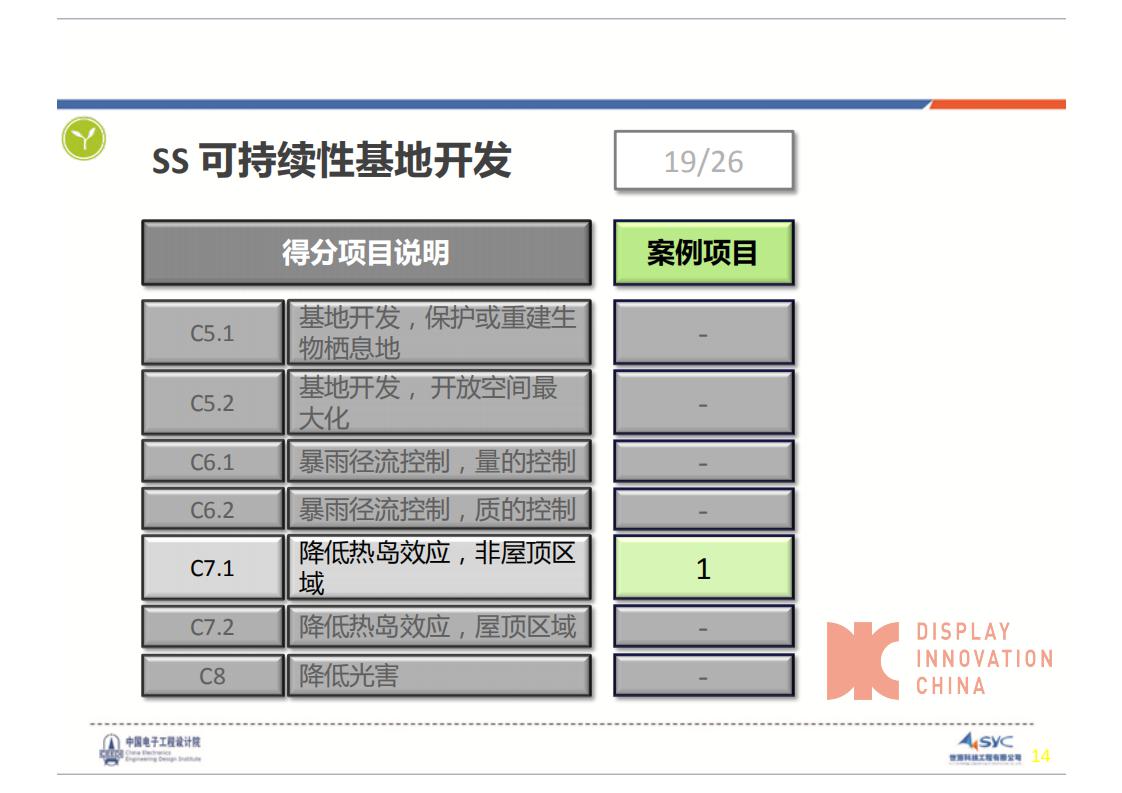Select the C7.2 code cell
Viewport: 1122px width, 793px height.
click(213, 627)
